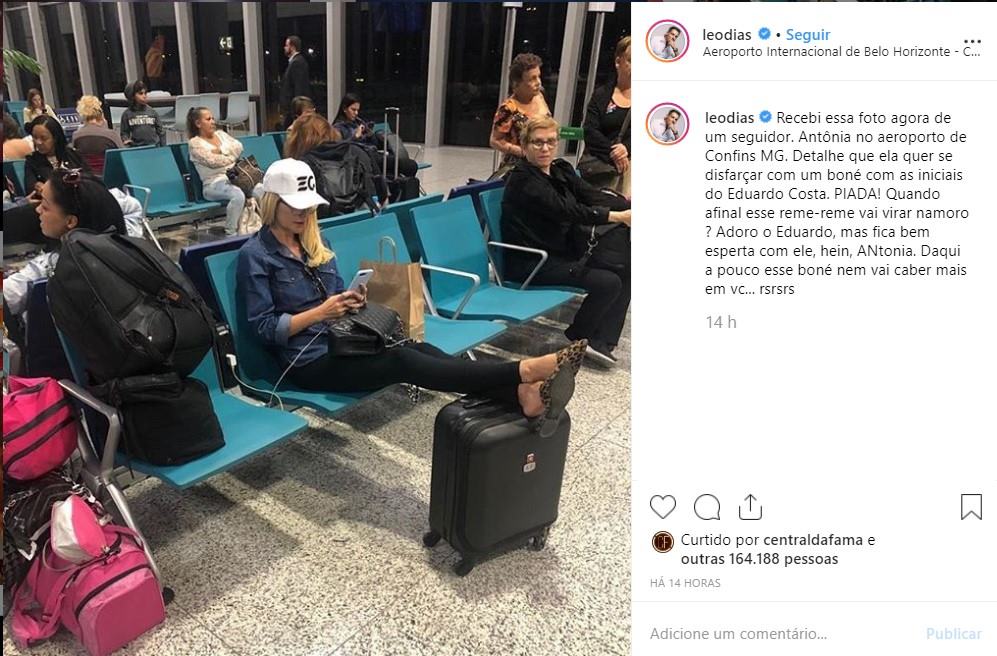Click the HÁ 14 HORAS timestamp
The image size is (997, 656).
(685, 583)
